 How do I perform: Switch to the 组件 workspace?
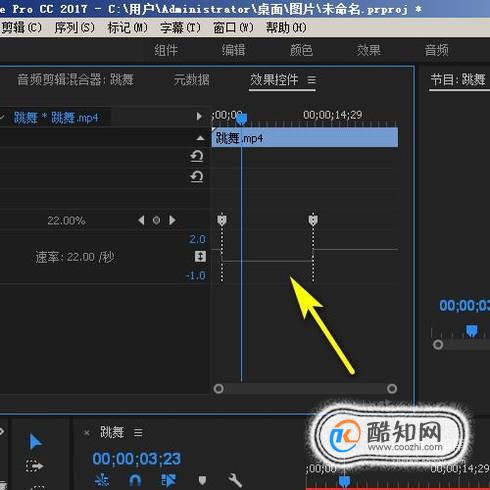click(x=166, y=50)
